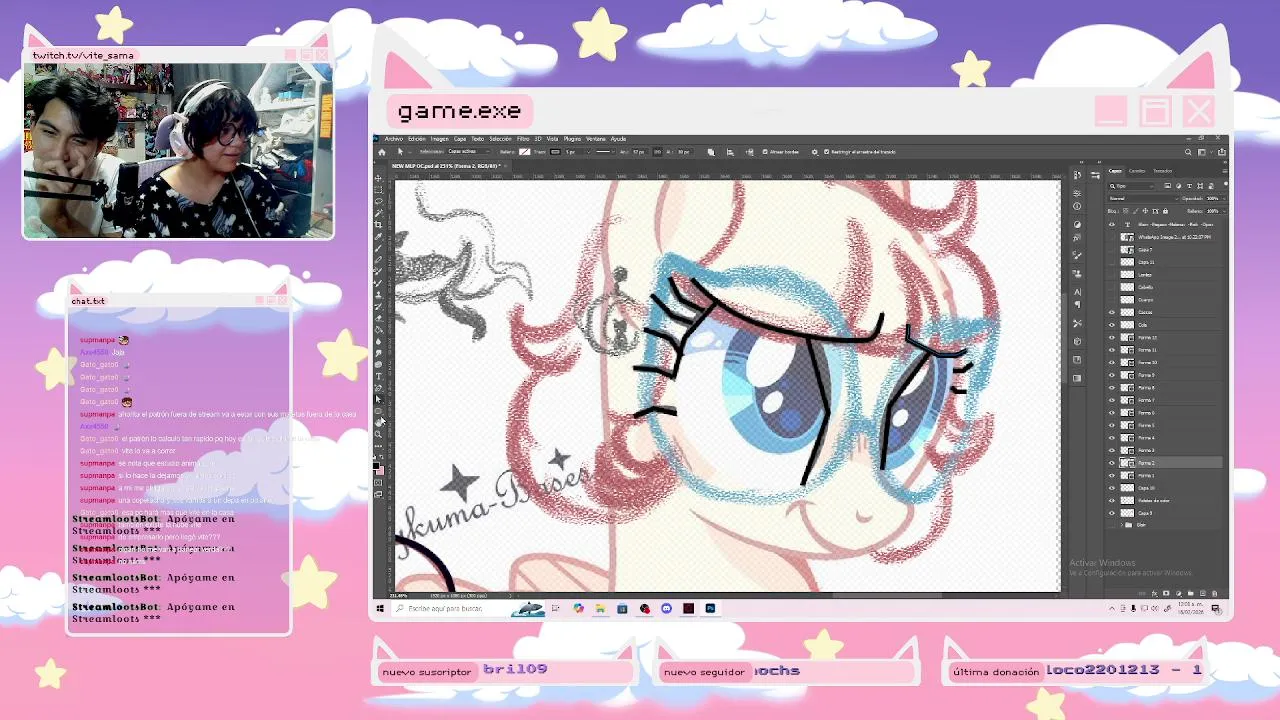The height and width of the screenshot is (720, 1280).
Task: Click the Discord icon in Windows taskbar
Action: click(666, 608)
